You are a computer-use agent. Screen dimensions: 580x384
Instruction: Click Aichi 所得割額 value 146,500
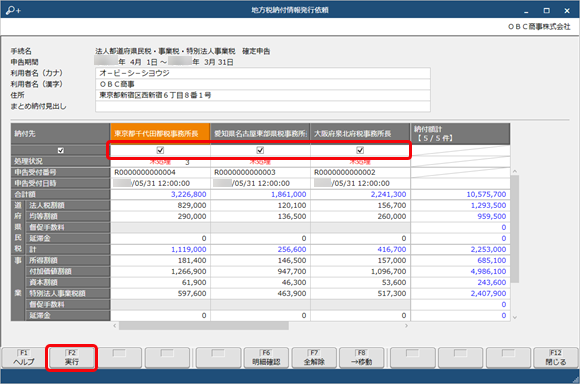tap(292, 260)
